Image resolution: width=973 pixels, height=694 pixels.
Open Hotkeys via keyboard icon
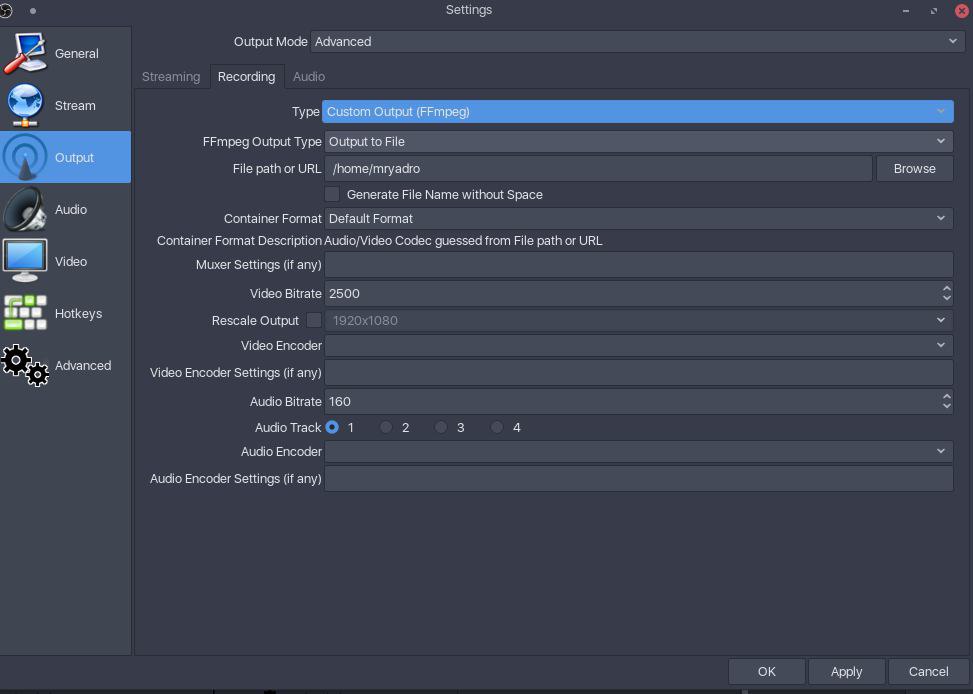(25, 313)
